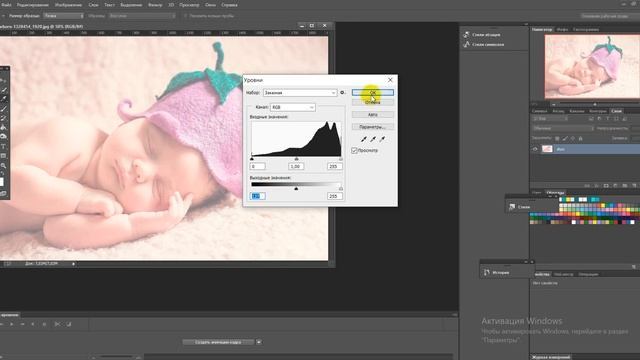Toggle the Просмотр preview checkbox
The height and width of the screenshot is (360, 640).
click(354, 151)
